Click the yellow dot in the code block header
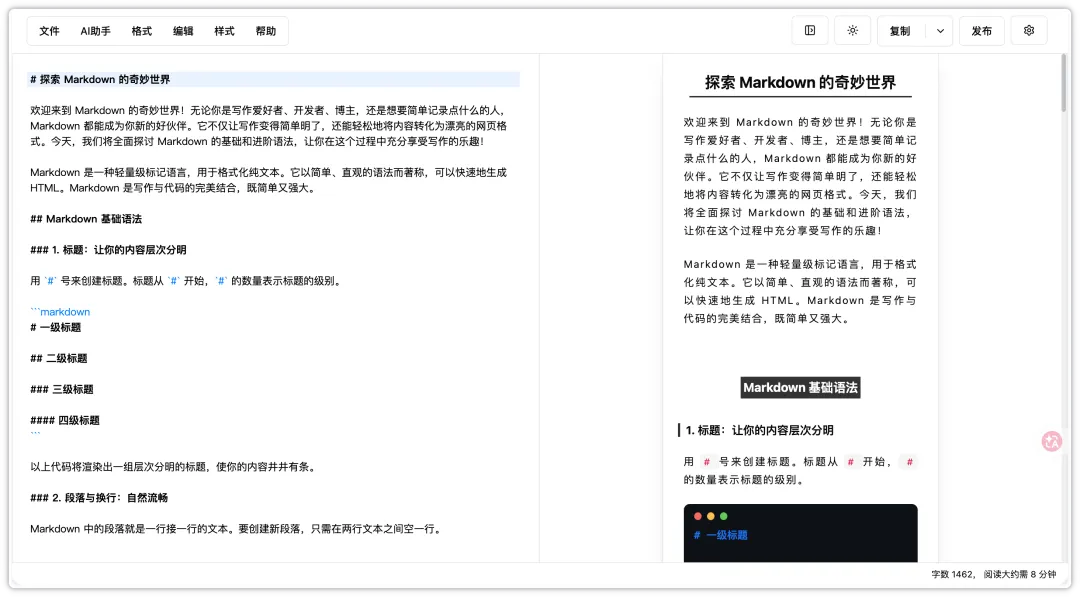Viewport: 1080px width, 597px height. [711, 516]
